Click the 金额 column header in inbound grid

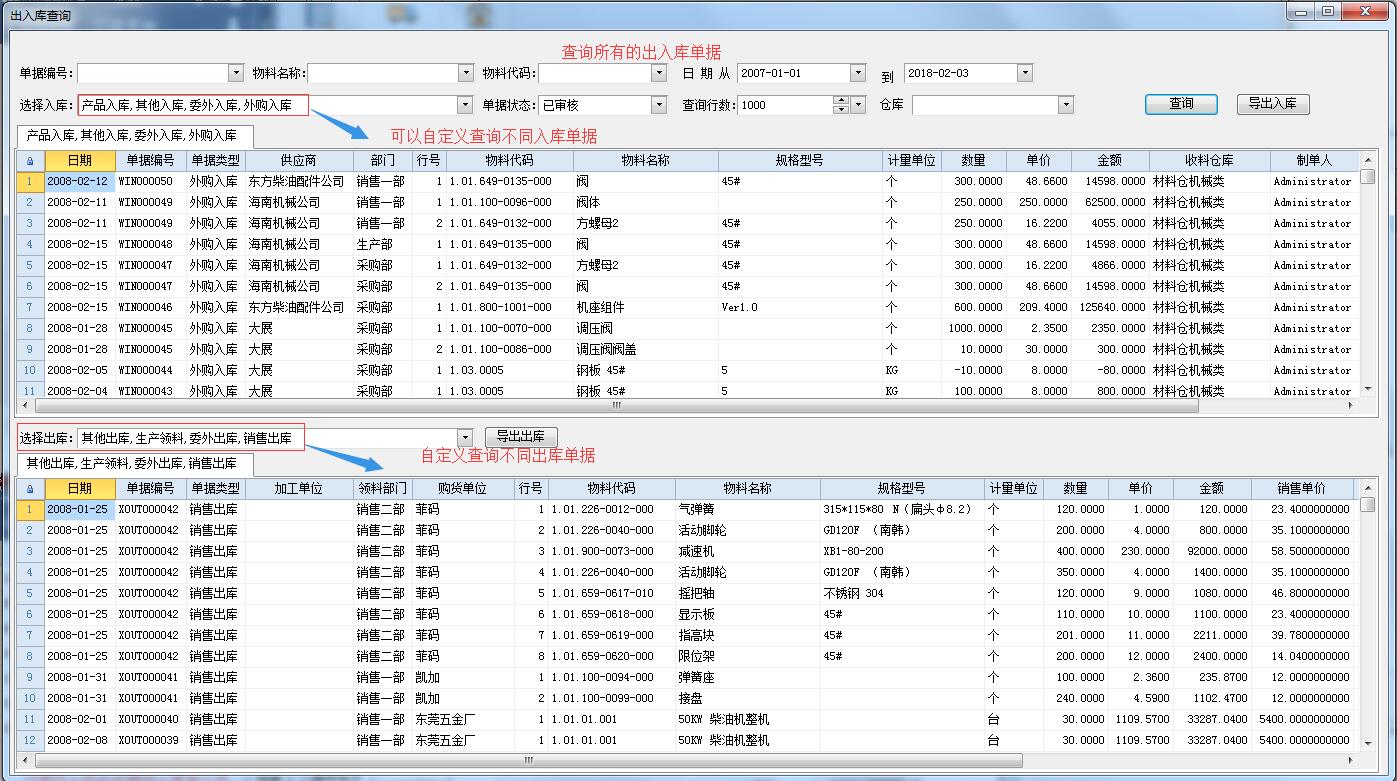tap(1109, 161)
